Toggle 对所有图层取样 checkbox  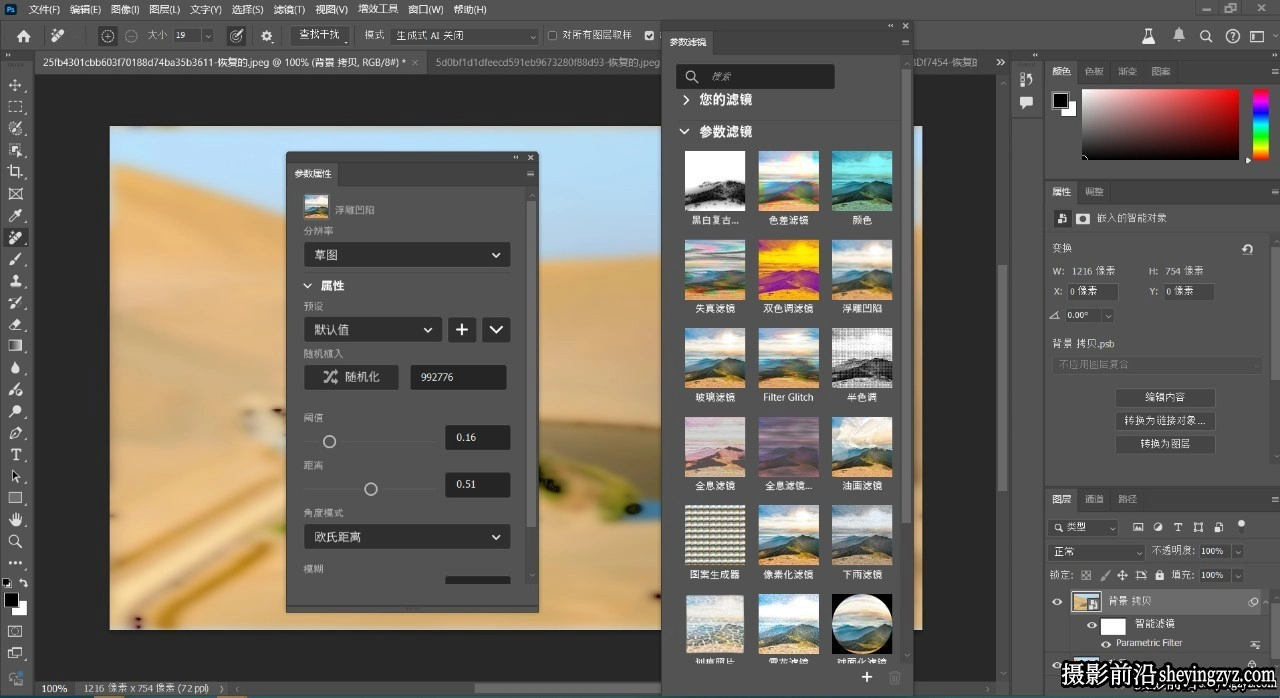coord(552,35)
